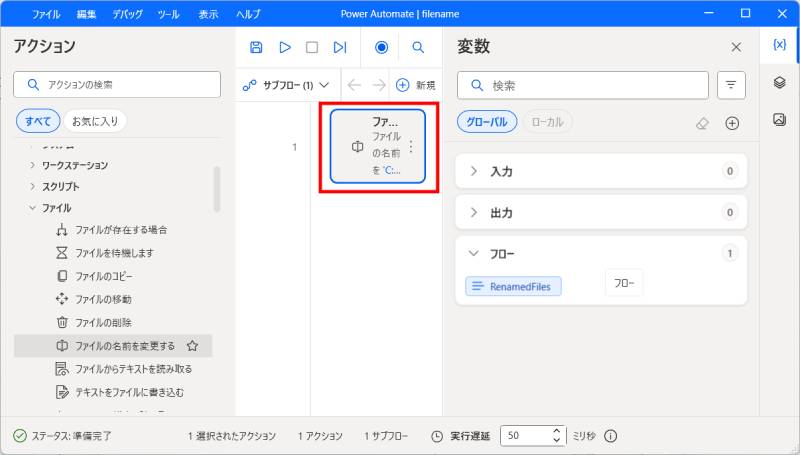Viewport: 800px width, 455px height.
Task: Stop the flow with the stop icon
Action: pos(312,47)
